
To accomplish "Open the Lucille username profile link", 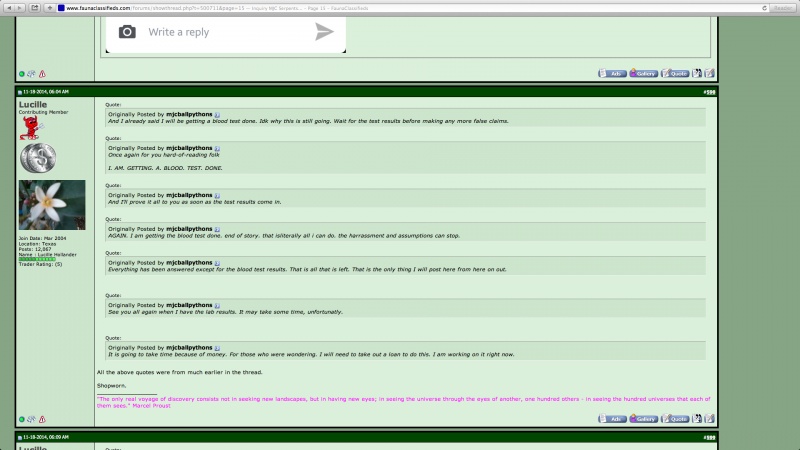I will [33, 105].
